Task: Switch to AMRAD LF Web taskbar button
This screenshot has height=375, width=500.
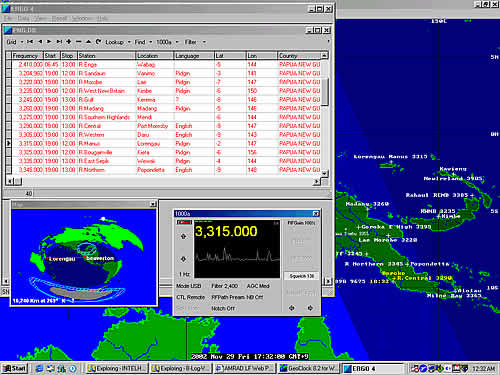Action: click(x=244, y=368)
